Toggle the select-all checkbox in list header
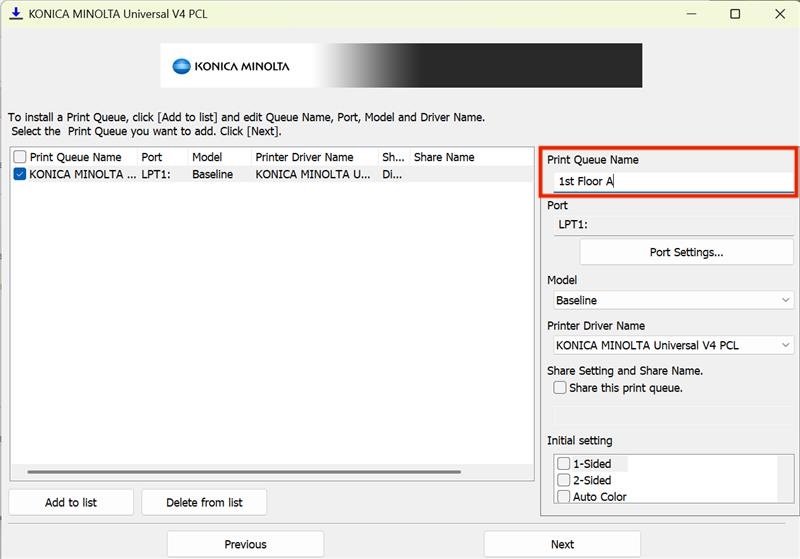Viewport: 800px width, 559px height. click(19, 157)
